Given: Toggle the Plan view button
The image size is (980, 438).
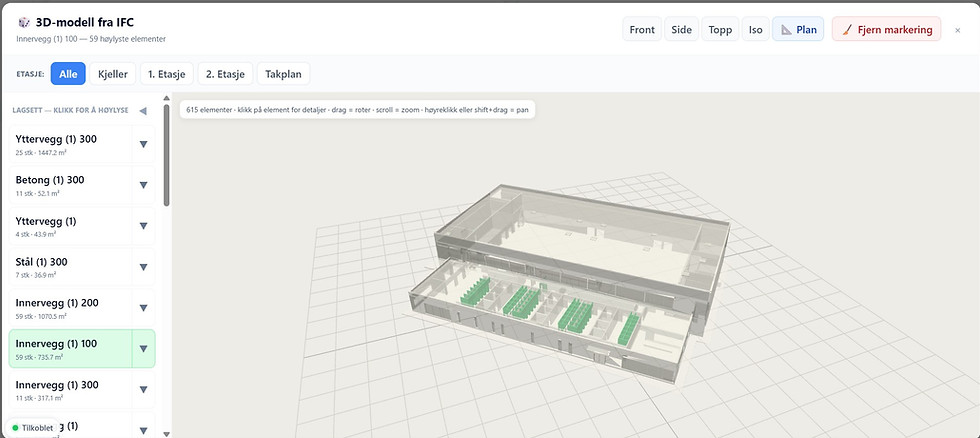Looking at the screenshot, I should (x=798, y=29).
